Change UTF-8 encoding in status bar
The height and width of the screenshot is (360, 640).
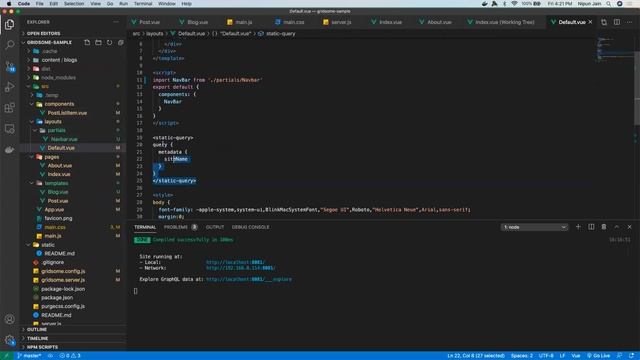(x=546, y=356)
